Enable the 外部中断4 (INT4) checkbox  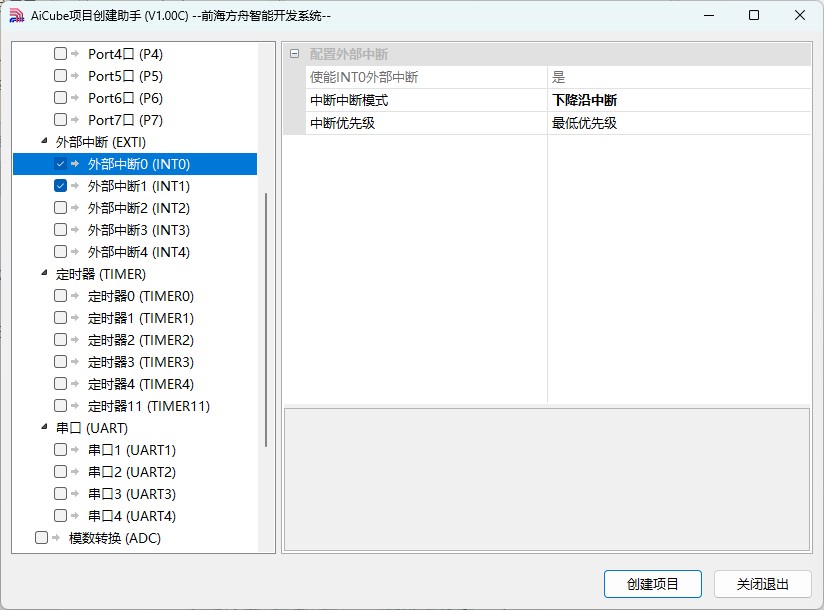pos(60,252)
